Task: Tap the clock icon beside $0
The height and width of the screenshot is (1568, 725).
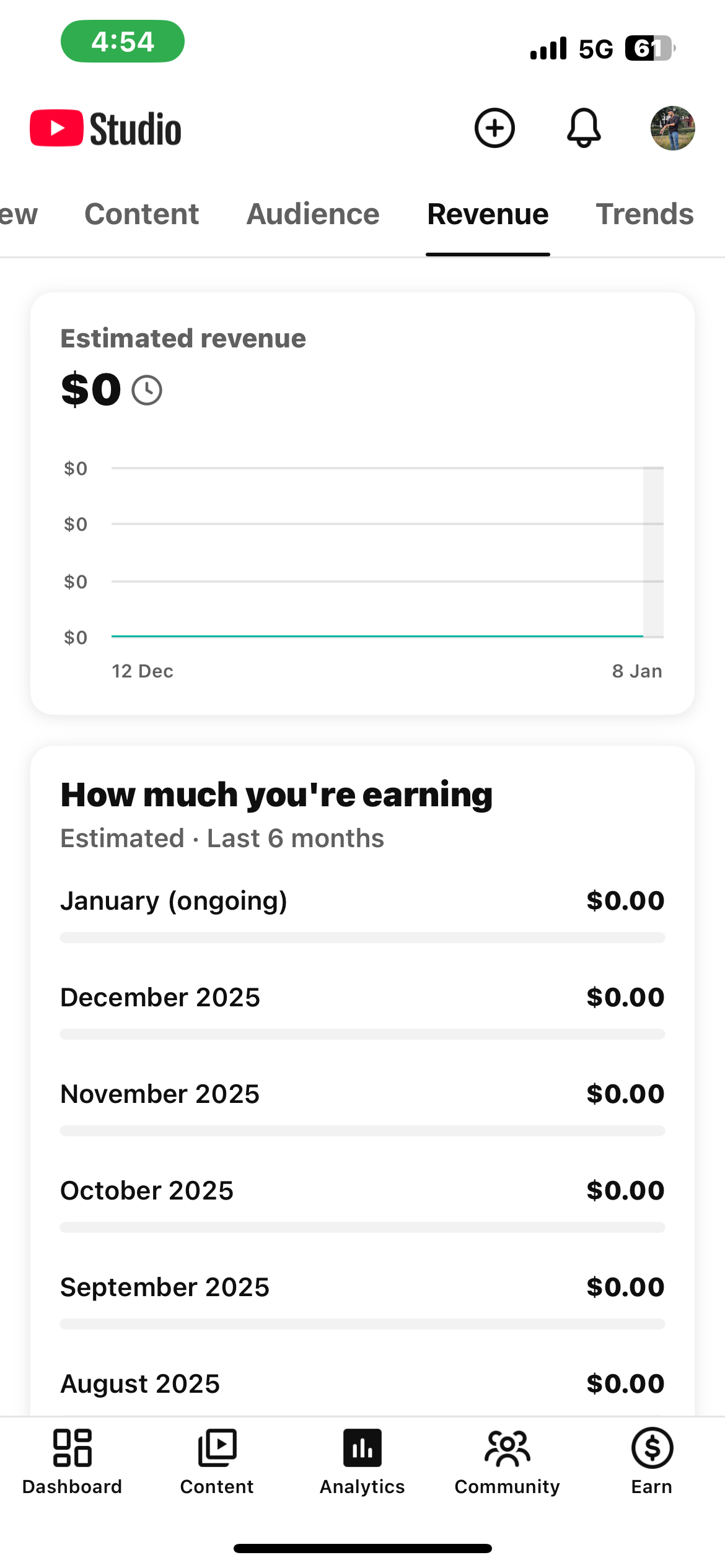Action: click(x=147, y=391)
